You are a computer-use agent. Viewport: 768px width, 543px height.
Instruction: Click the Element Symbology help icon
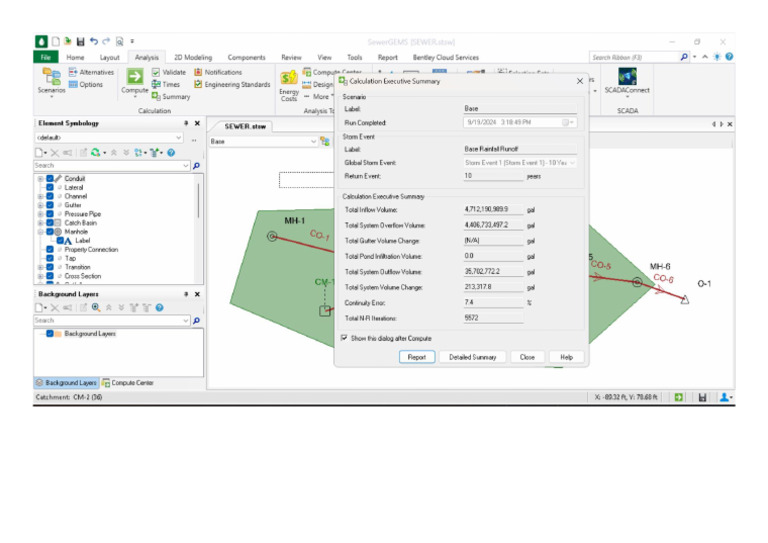pos(171,153)
